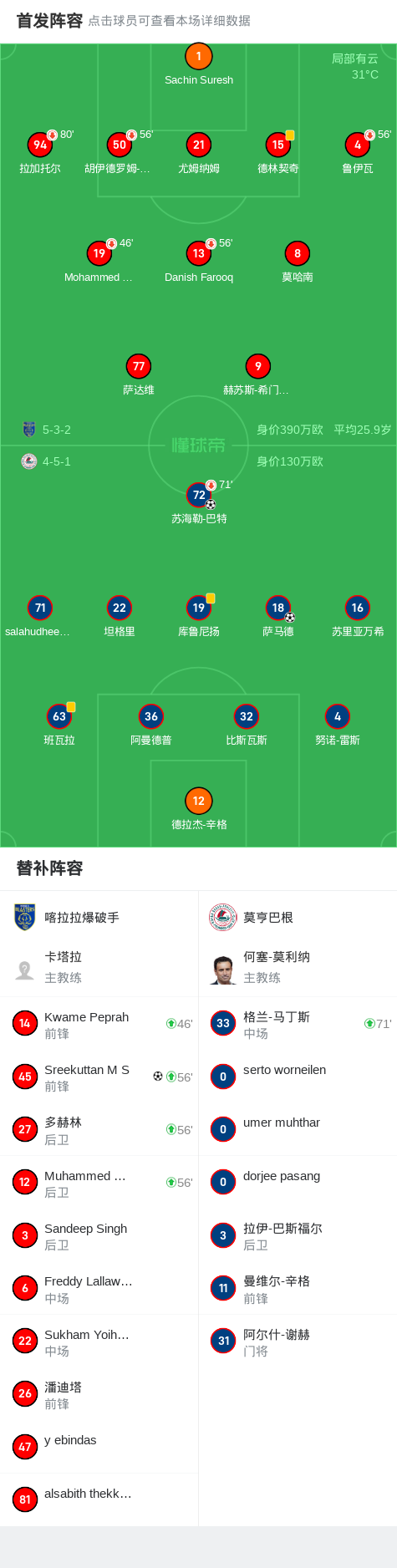Open number 72 苏海勒-巴特 goal scorer
Screen dimensions: 397x1568
199,495
